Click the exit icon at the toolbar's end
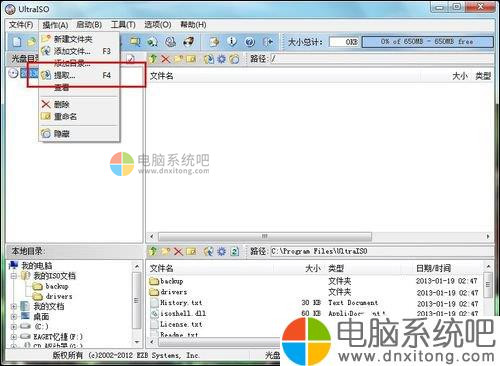The height and width of the screenshot is (366, 500). tap(268, 42)
